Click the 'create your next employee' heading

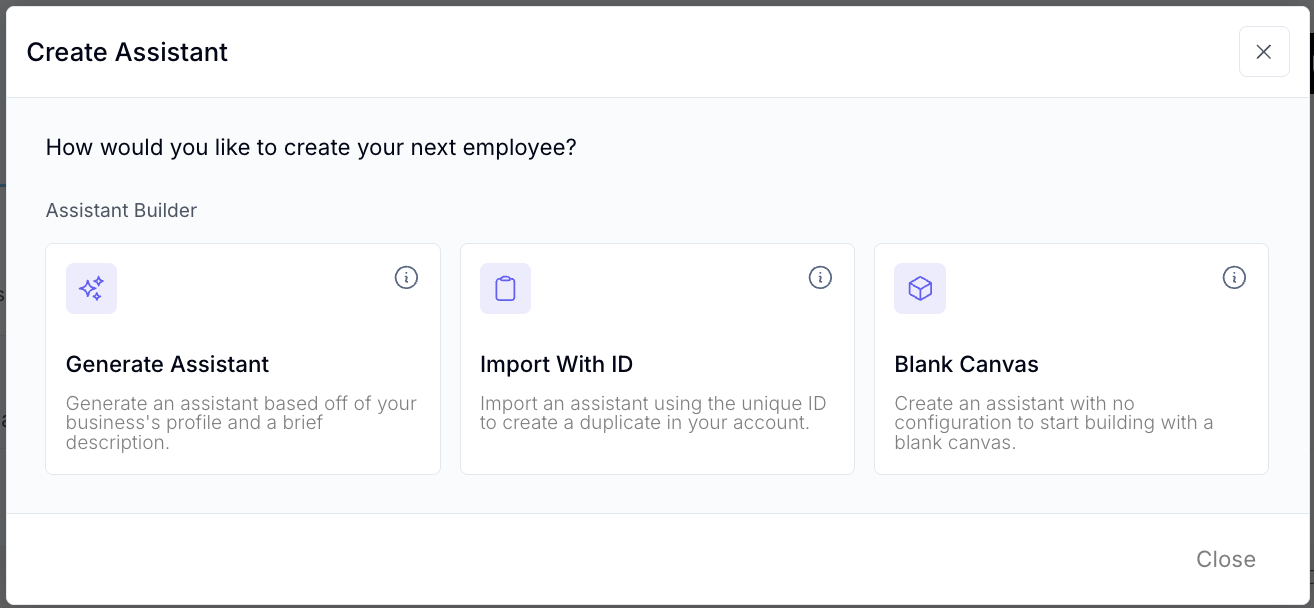point(311,148)
